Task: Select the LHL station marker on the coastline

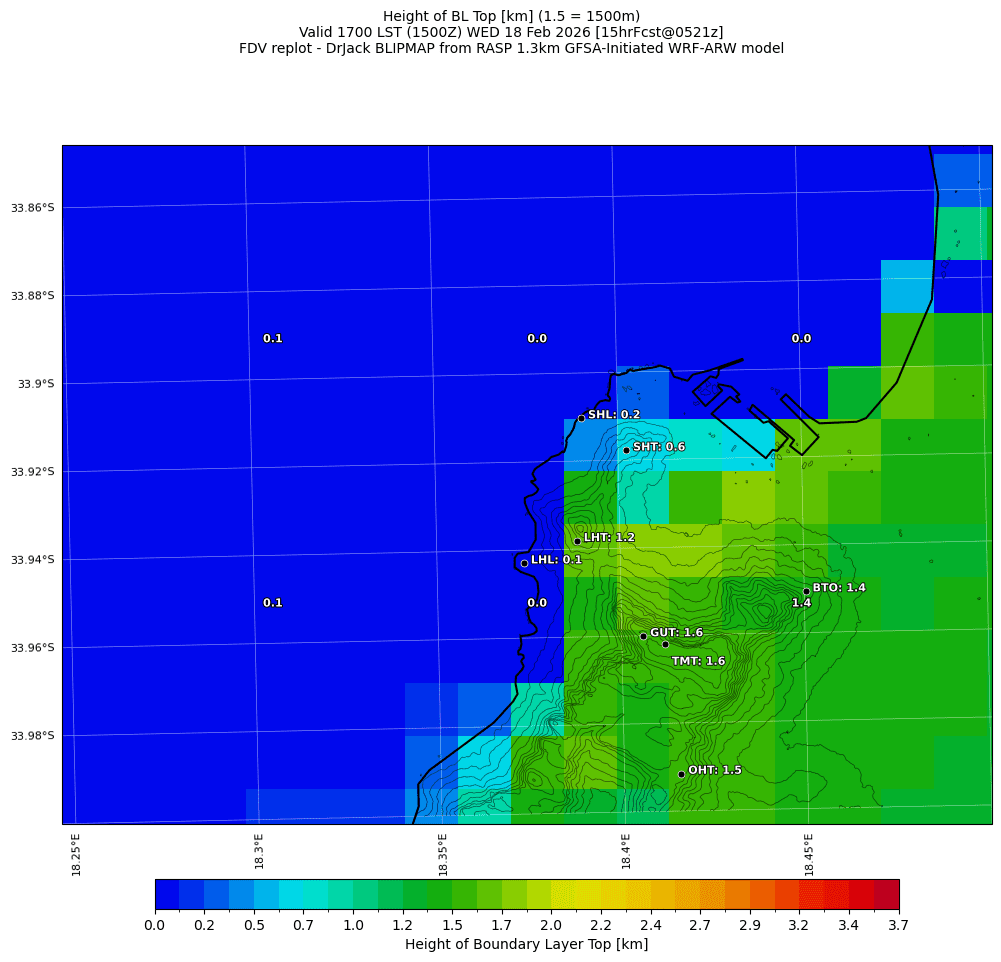Action: click(x=524, y=563)
